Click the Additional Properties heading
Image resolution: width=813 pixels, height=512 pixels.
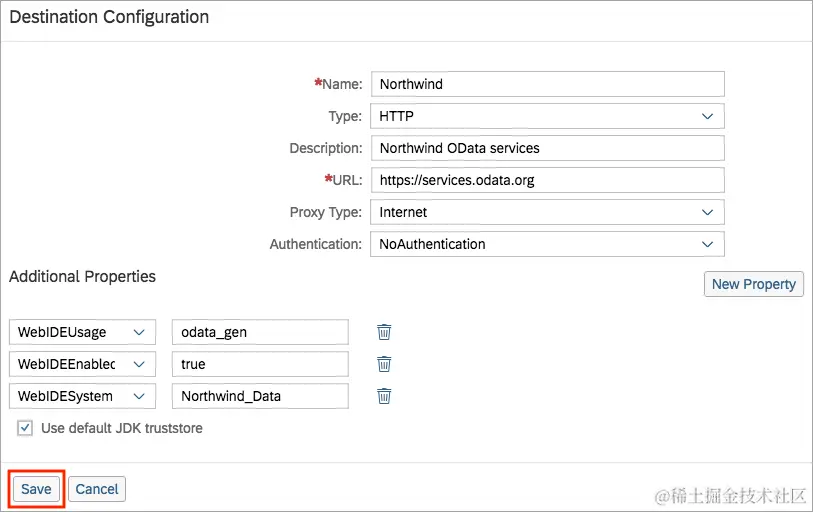click(83, 276)
